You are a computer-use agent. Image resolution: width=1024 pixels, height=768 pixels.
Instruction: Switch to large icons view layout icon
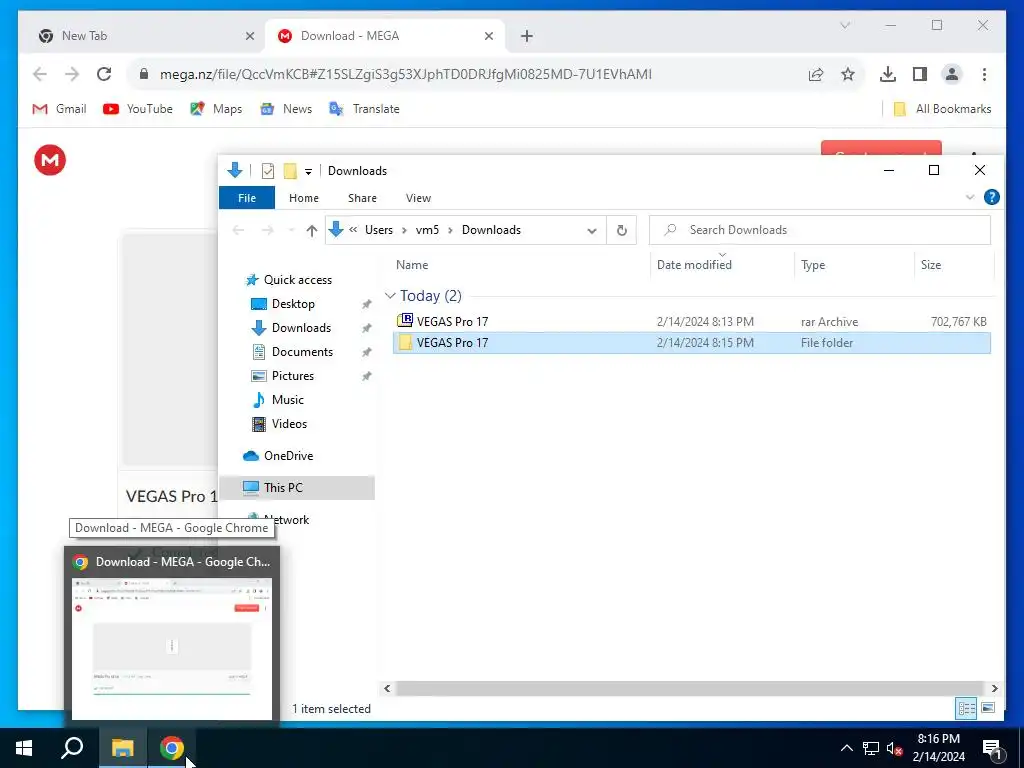988,709
